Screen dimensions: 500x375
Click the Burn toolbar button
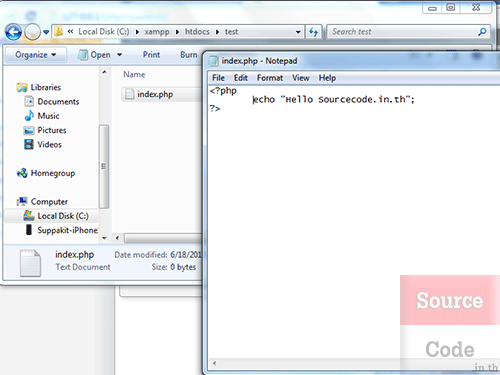tap(189, 55)
